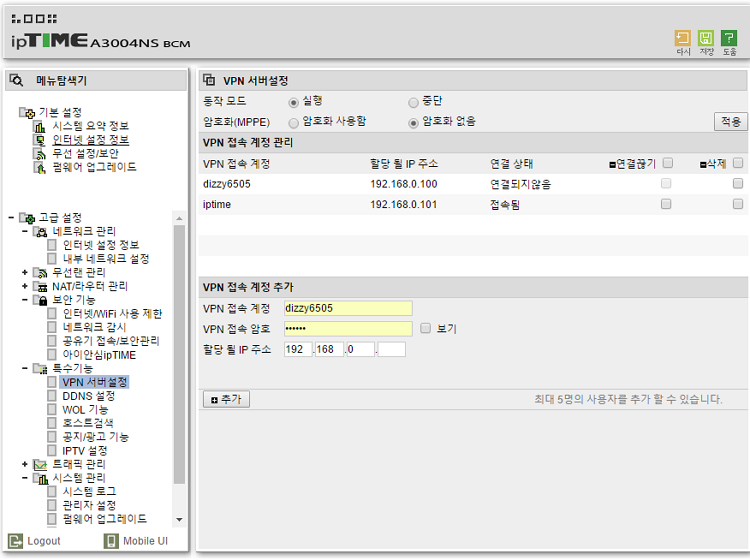Check the delete checkbox for iptime

[738, 204]
